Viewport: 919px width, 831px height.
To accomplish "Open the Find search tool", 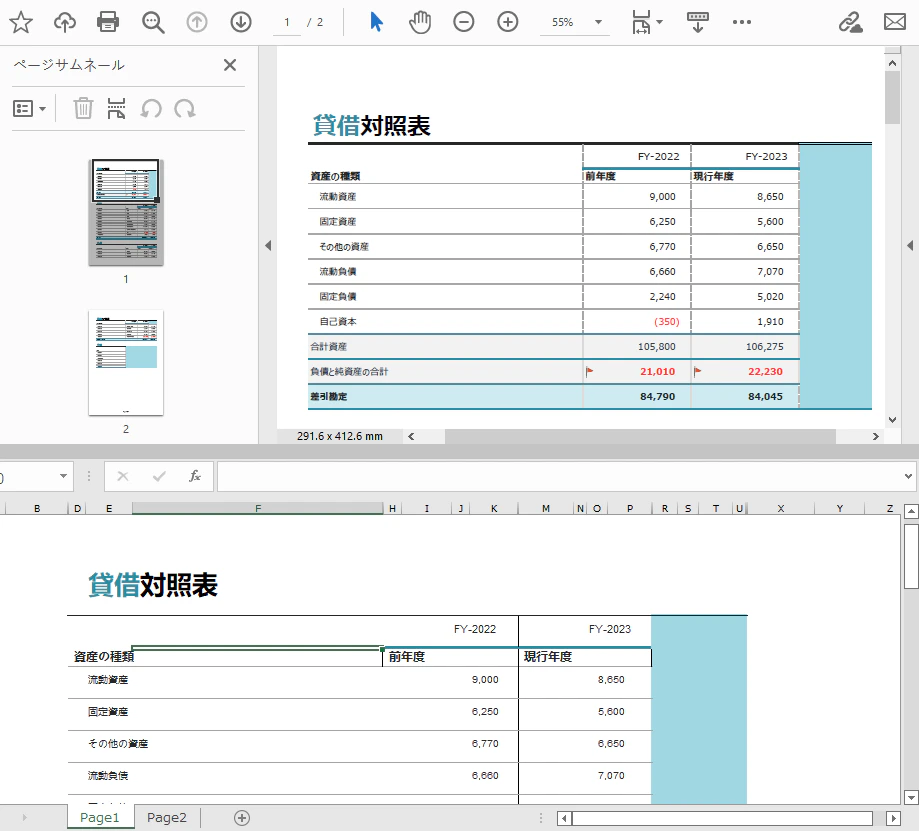I will pyautogui.click(x=151, y=21).
